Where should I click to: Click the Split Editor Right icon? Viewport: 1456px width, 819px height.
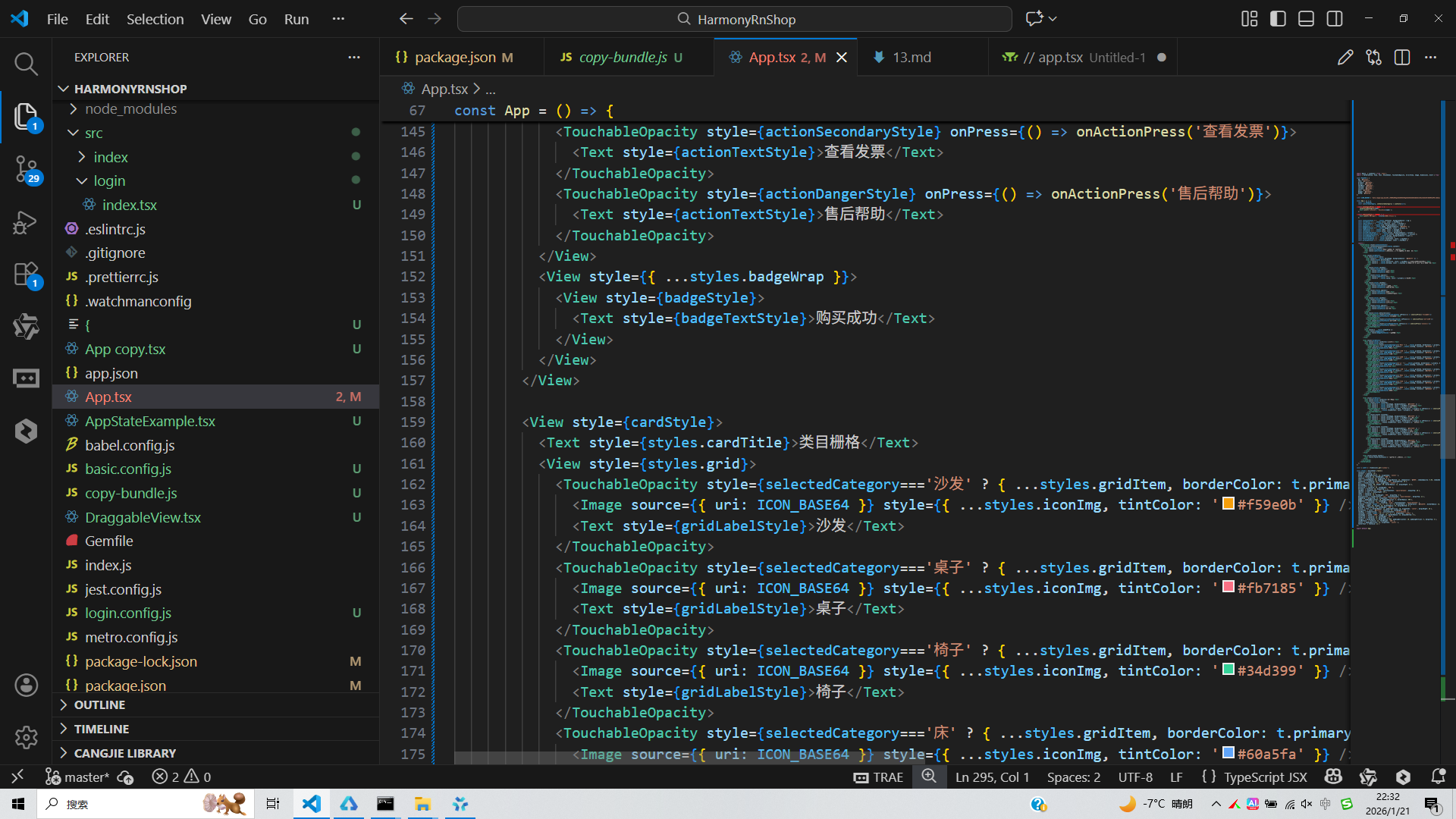tap(1401, 58)
